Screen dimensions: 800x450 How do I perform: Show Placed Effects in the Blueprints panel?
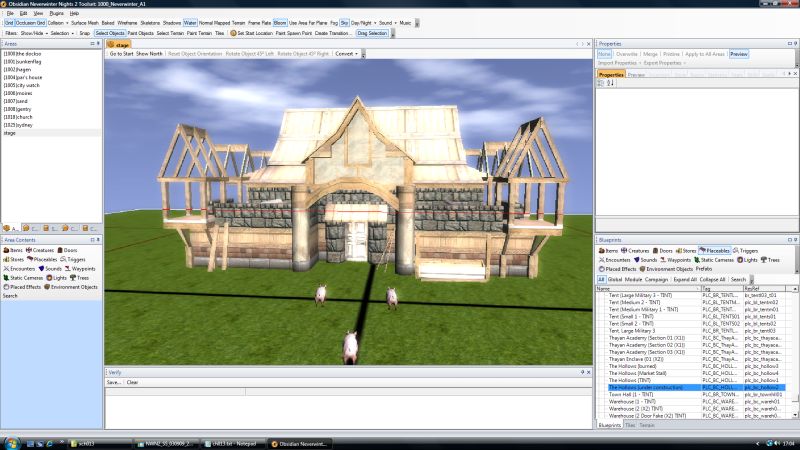point(617,269)
